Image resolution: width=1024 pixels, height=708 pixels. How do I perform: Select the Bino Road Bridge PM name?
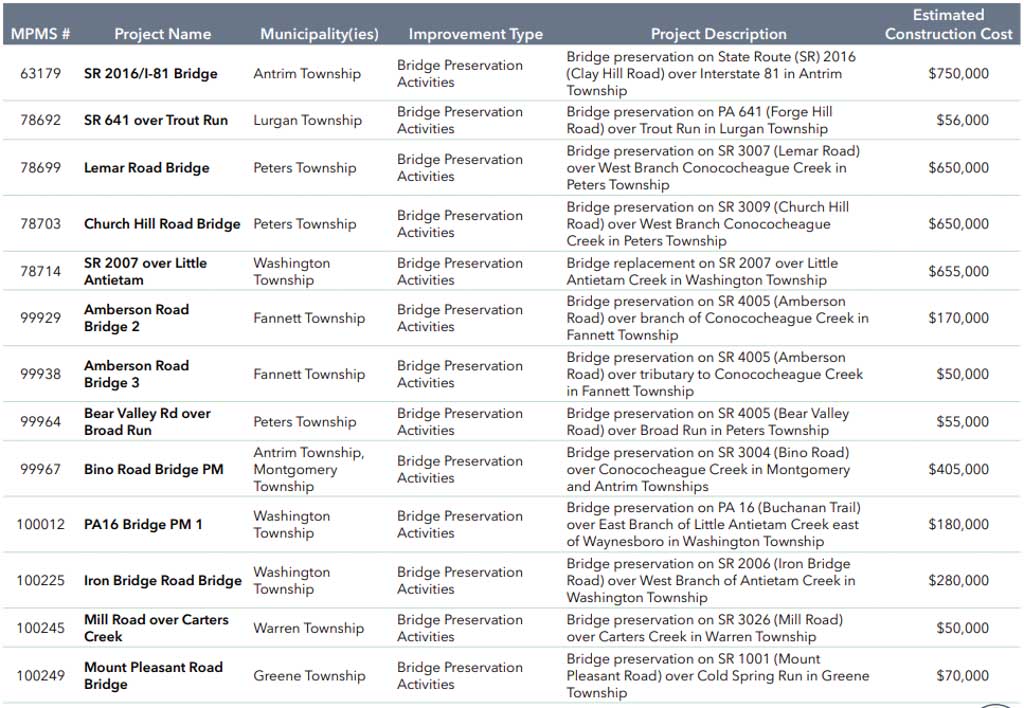click(x=153, y=469)
